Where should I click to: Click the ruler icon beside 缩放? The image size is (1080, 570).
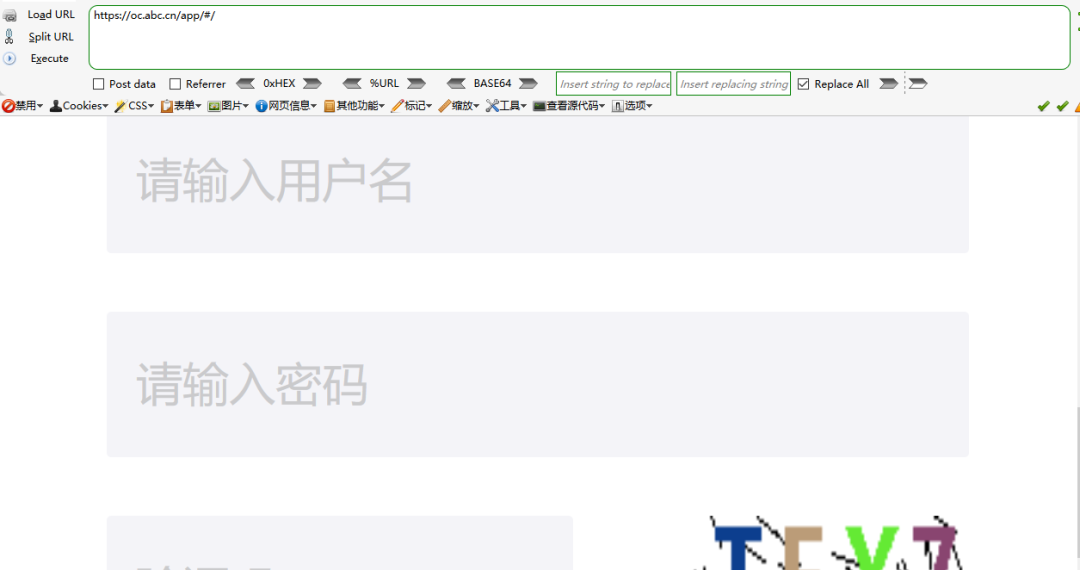[x=444, y=106]
